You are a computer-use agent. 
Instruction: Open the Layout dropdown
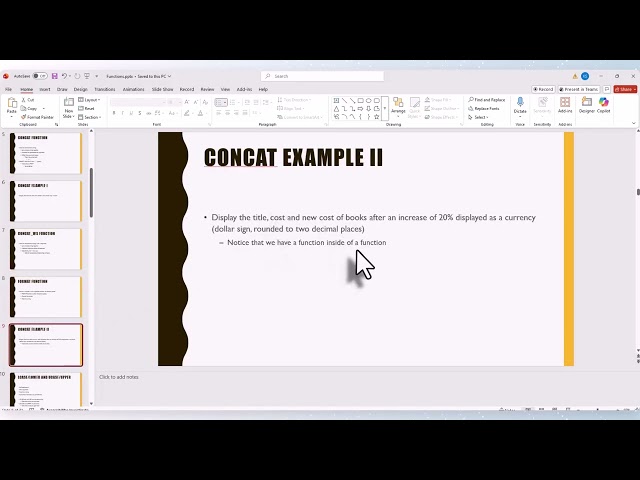[89, 100]
